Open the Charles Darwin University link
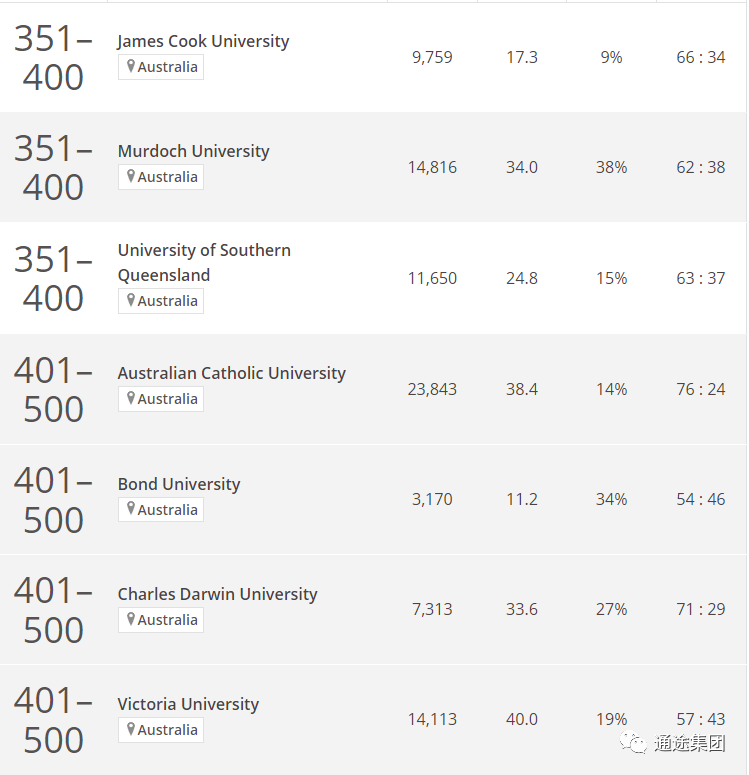This screenshot has width=749, height=775. 218,594
